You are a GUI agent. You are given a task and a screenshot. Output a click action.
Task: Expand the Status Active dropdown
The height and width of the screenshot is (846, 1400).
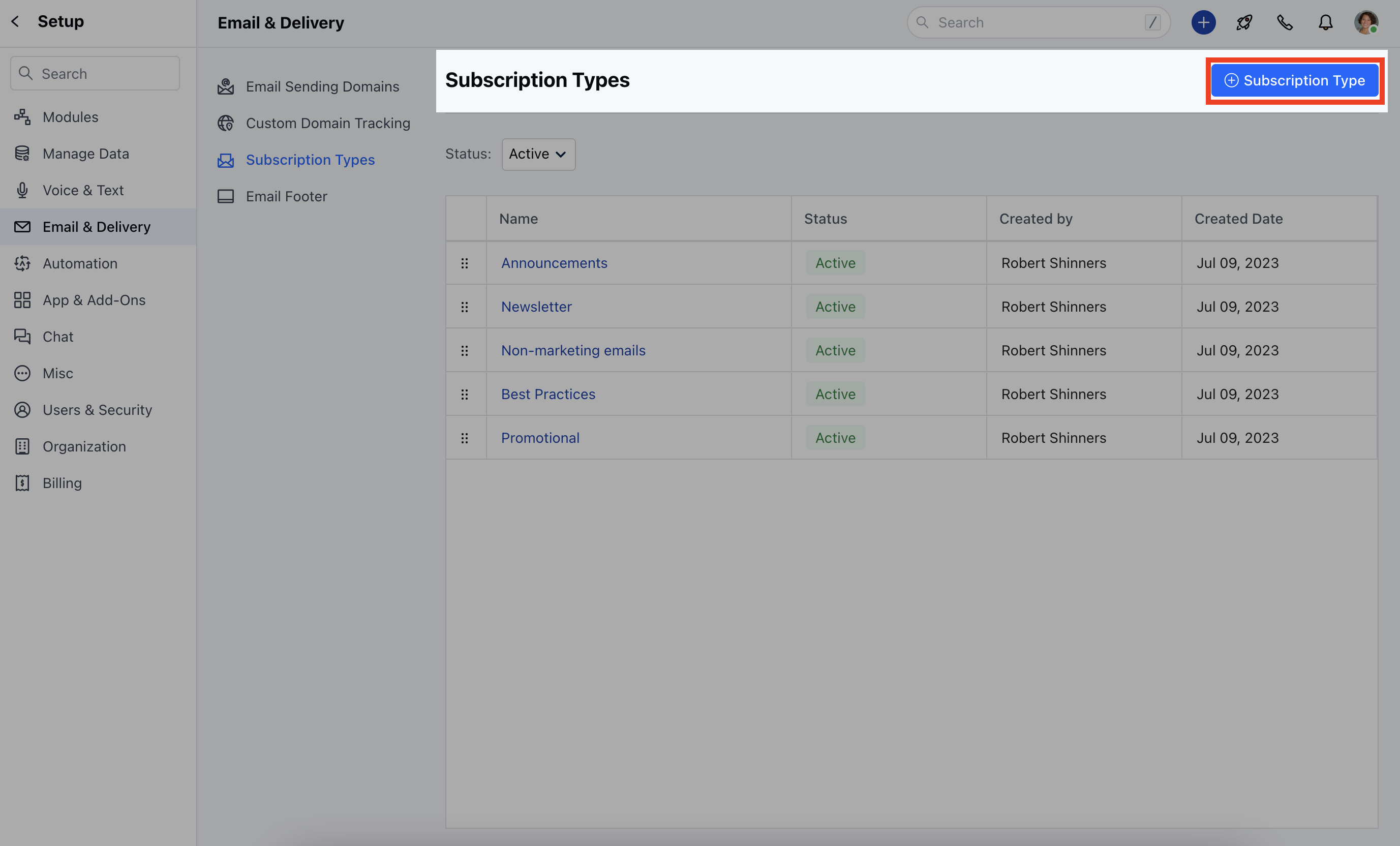point(537,155)
